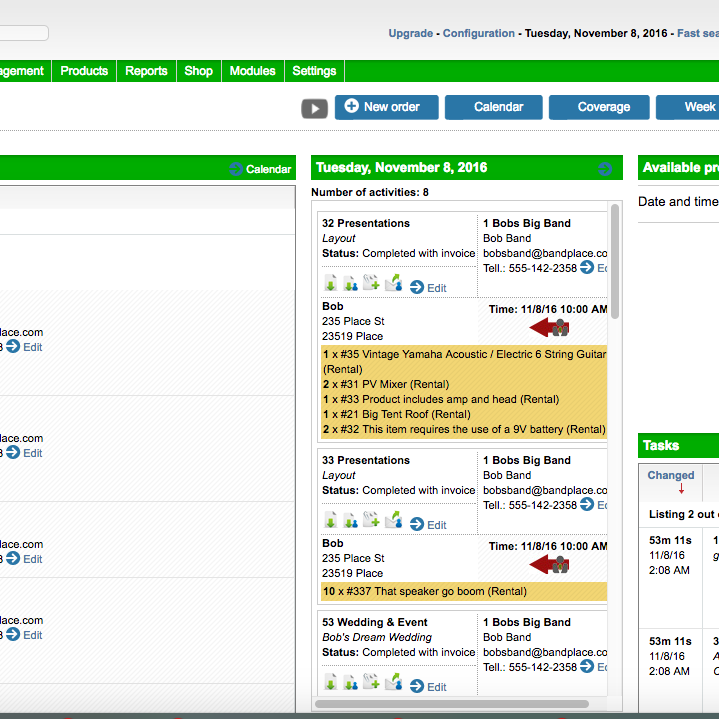This screenshot has height=719, width=719.
Task: Click the first green download icon in order 32
Action: click(x=330, y=284)
